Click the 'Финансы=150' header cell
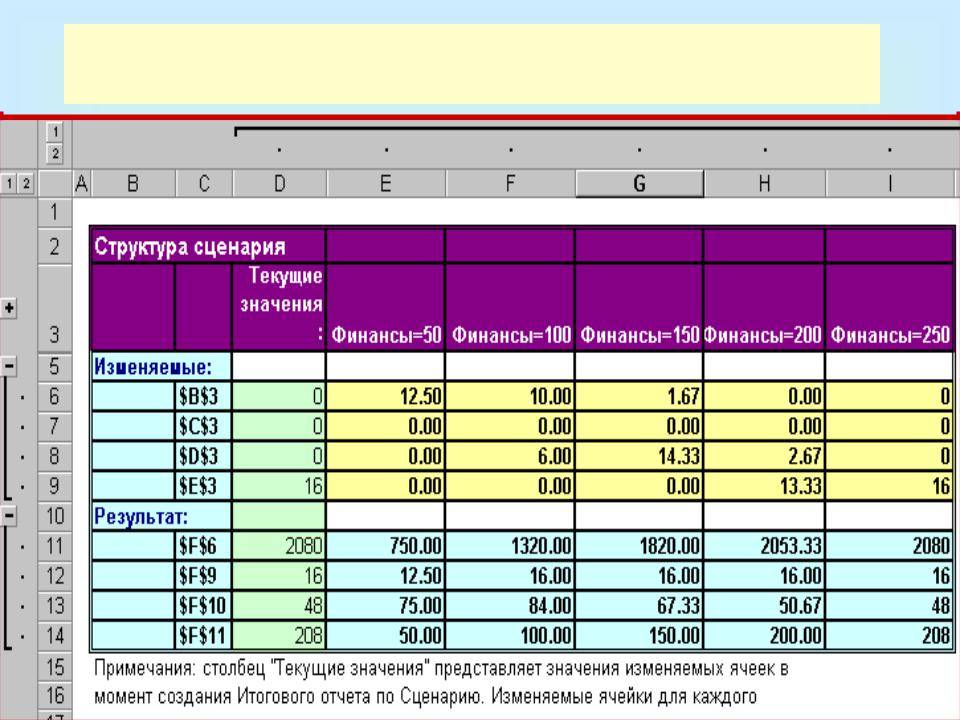This screenshot has width=960, height=720. [639, 307]
